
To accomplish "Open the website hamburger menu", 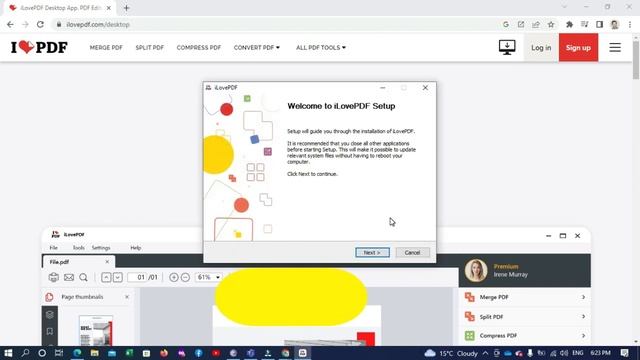I will tap(615, 47).
